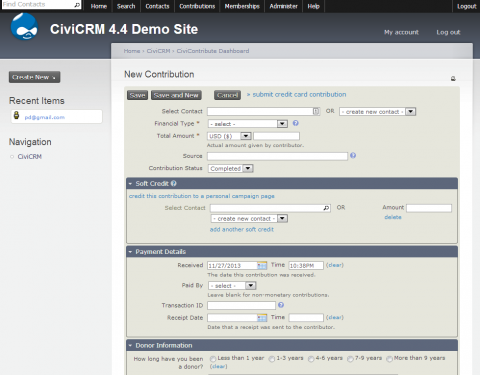Click the help icon beside Source field
This screenshot has height=375, width=480.
(x=353, y=155)
